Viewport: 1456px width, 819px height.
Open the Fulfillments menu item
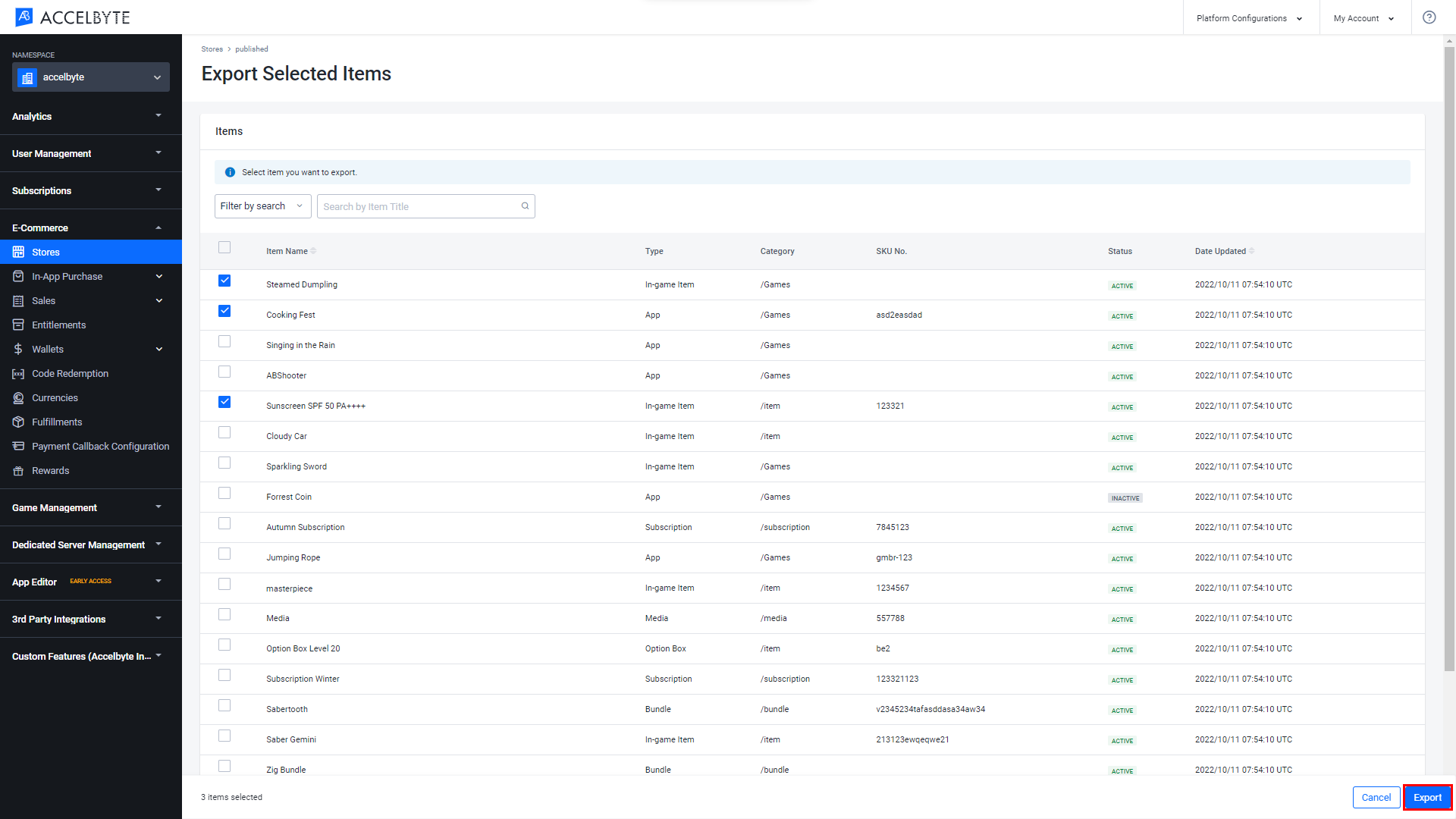(x=91, y=422)
